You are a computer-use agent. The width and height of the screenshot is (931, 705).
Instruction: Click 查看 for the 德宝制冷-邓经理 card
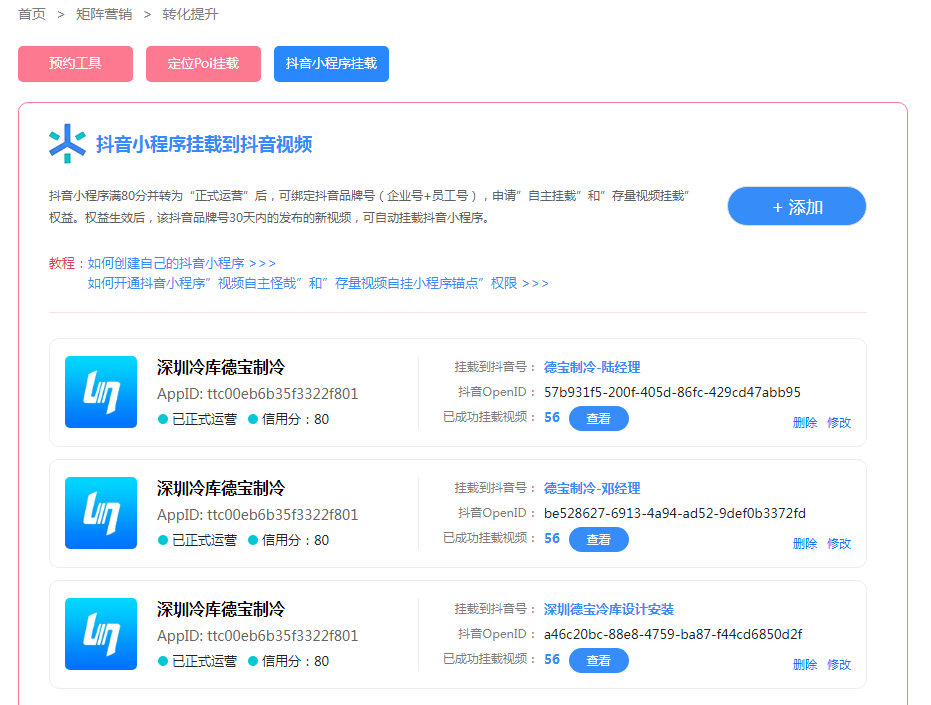pyautogui.click(x=598, y=540)
